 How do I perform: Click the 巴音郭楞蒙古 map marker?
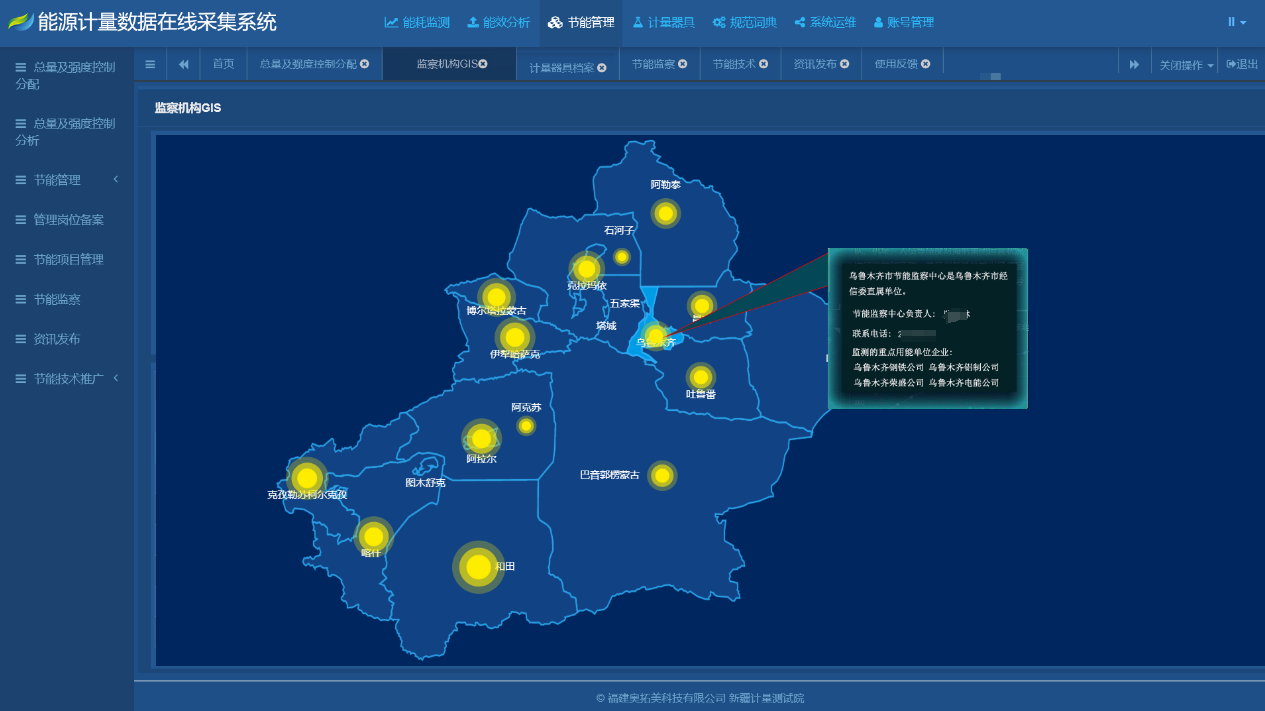[x=662, y=475]
